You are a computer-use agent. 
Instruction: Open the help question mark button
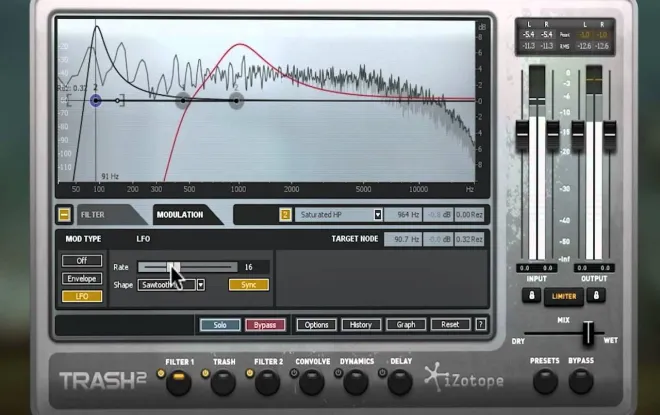tap(481, 325)
